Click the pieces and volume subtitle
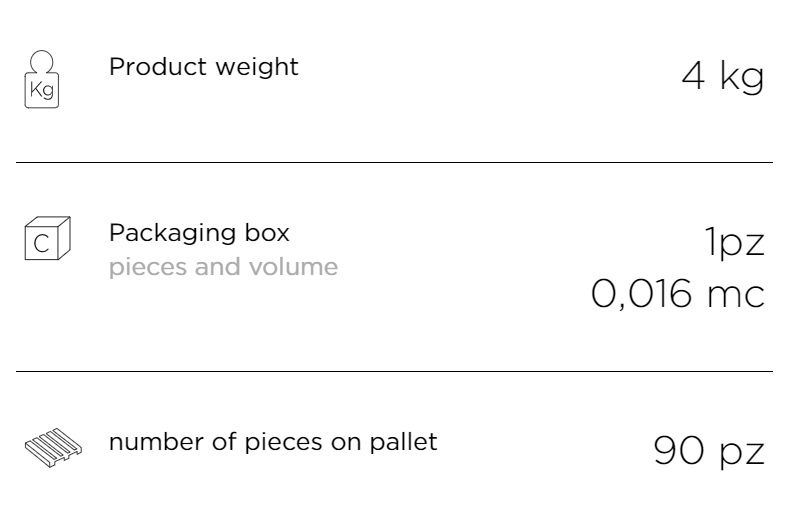Image resolution: width=786 pixels, height=513 pixels. pyautogui.click(x=223, y=267)
